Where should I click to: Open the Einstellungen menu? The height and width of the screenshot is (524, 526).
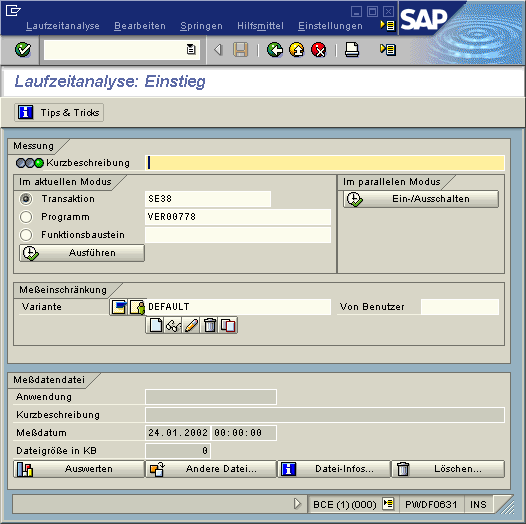click(330, 26)
